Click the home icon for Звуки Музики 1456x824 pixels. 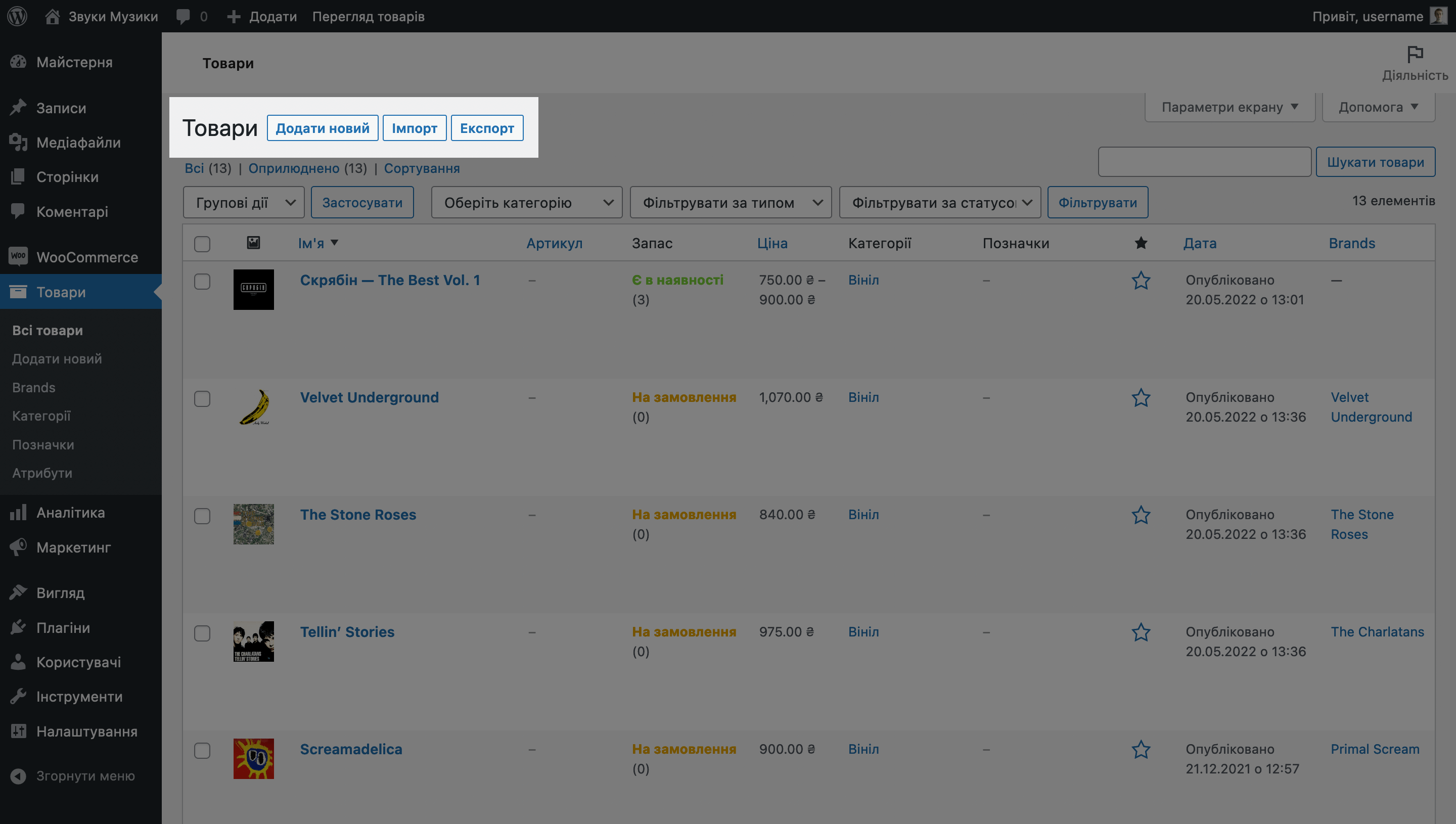click(53, 16)
